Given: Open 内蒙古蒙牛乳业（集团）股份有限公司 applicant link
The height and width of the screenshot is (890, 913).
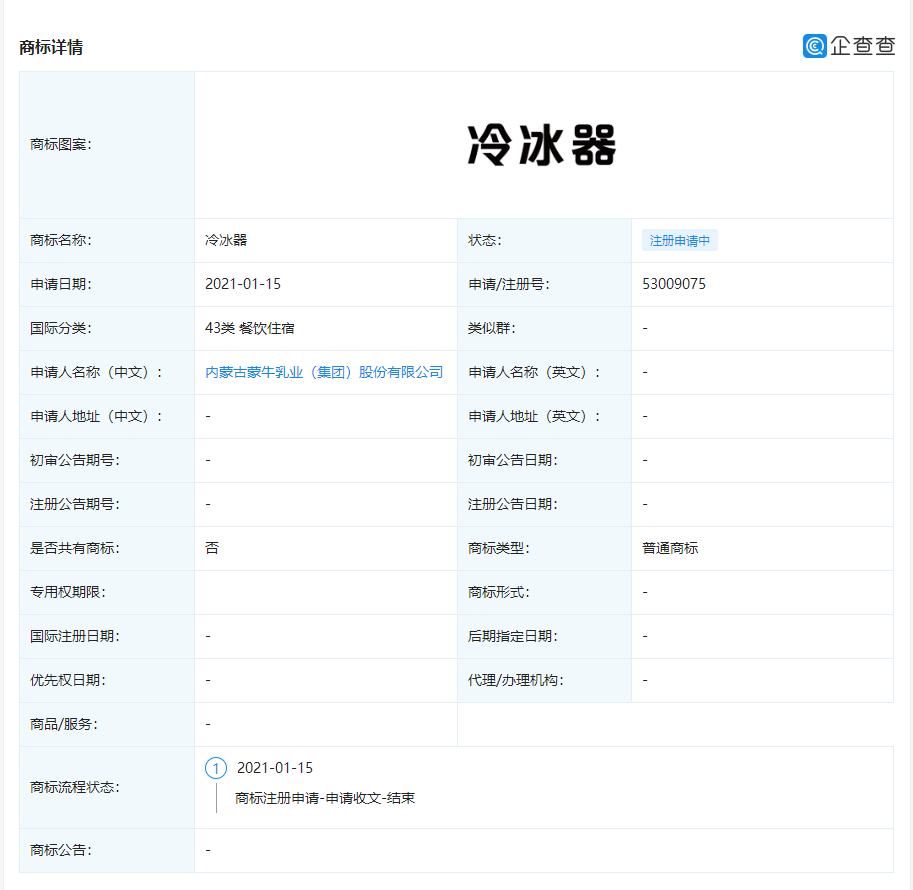Looking at the screenshot, I should (324, 372).
